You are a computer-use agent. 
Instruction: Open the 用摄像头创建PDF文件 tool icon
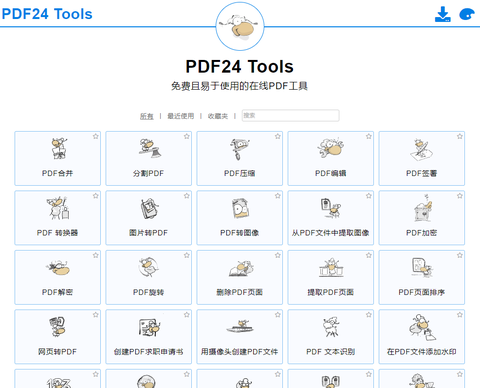tap(240, 326)
